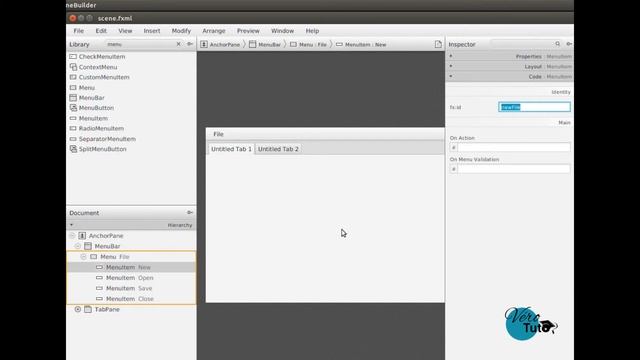Viewport: 640px width, 360px height.
Task: Click the document icon at the breadcrumb bar's right end
Action: click(438, 44)
